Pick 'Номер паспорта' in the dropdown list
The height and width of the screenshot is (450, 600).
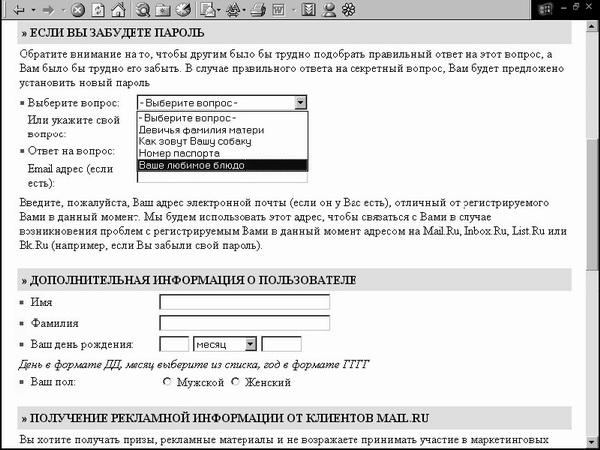pos(222,153)
